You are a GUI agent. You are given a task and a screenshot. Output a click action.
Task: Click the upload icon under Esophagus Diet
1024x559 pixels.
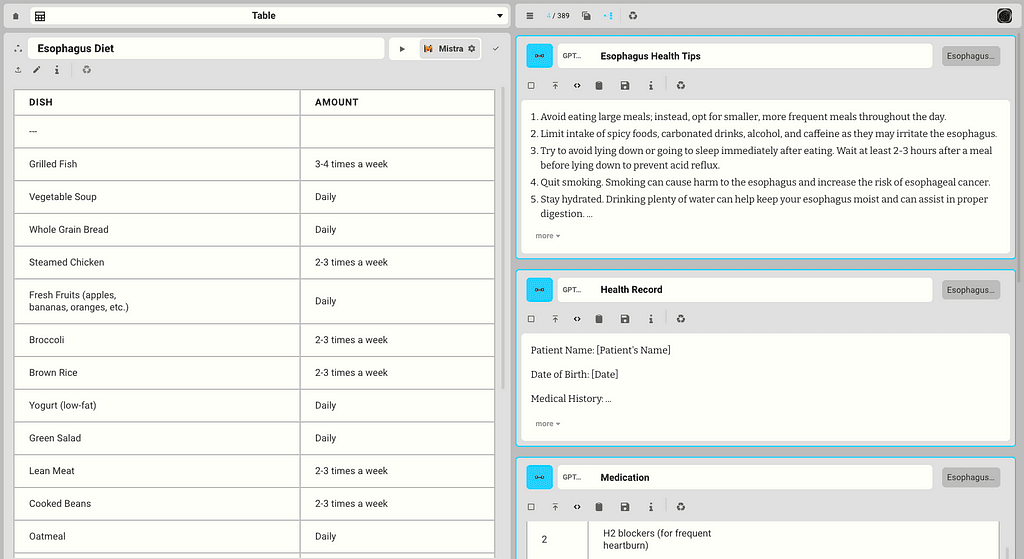18,70
